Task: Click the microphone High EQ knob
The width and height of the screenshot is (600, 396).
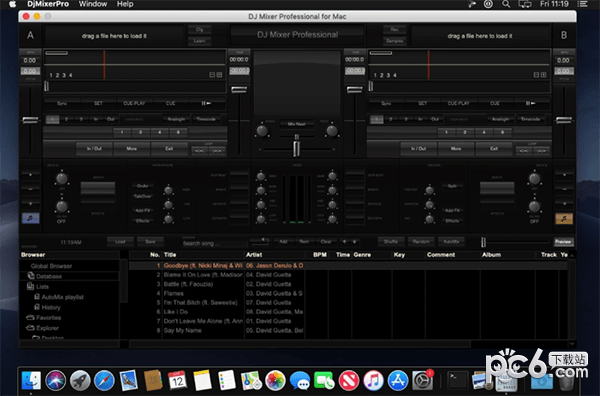Action: 168,190
